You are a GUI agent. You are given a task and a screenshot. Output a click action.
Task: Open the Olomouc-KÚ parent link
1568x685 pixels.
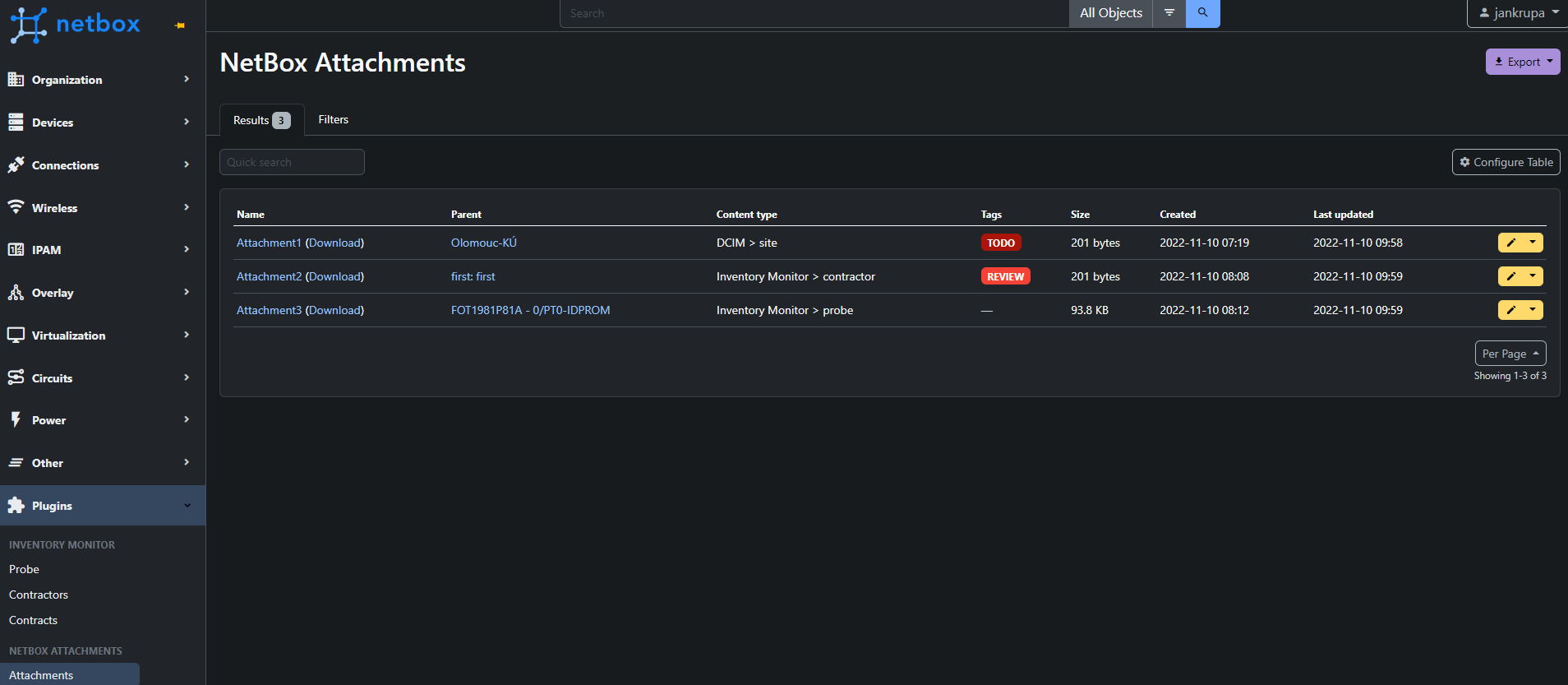pos(483,243)
